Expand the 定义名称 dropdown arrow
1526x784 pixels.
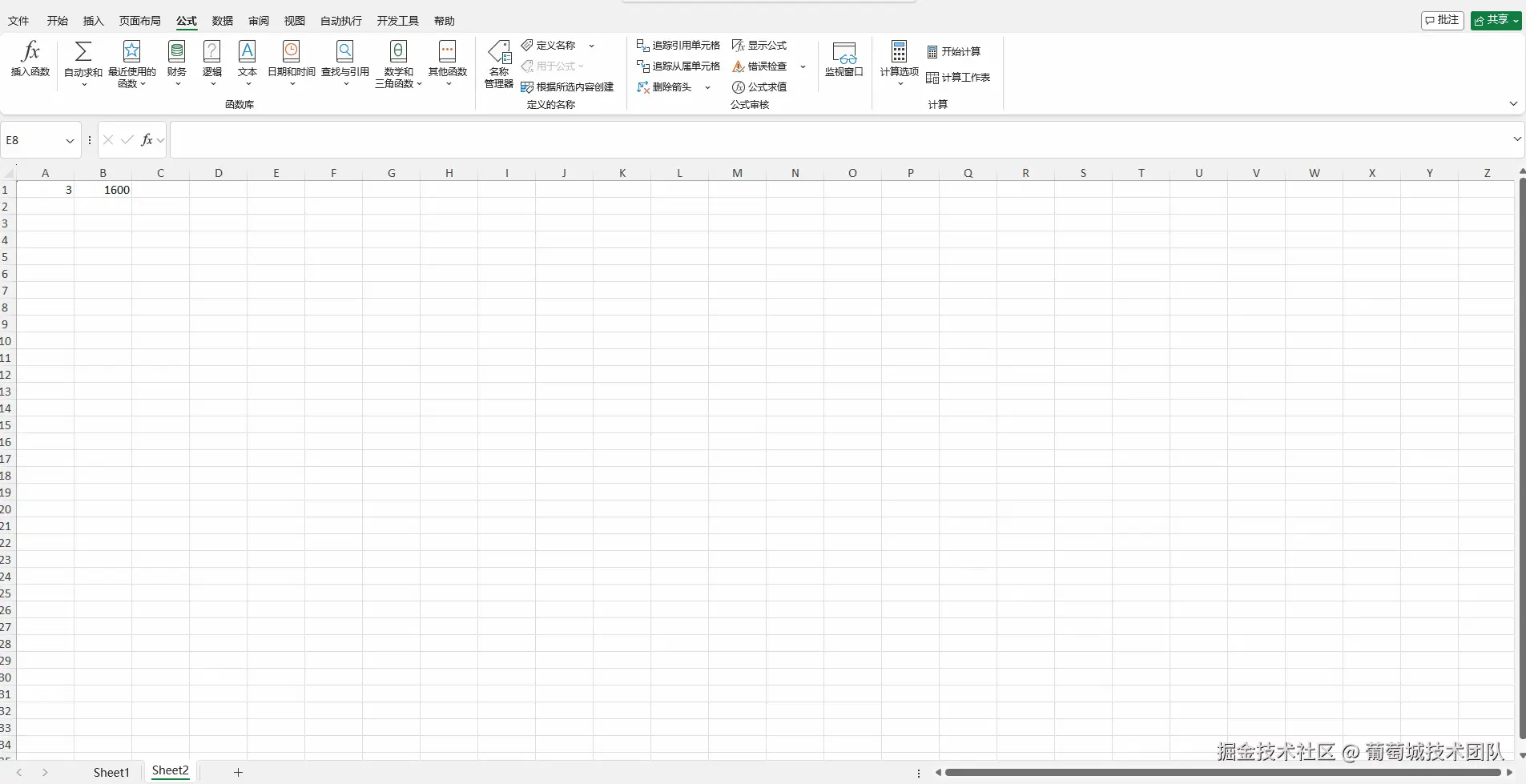point(592,46)
